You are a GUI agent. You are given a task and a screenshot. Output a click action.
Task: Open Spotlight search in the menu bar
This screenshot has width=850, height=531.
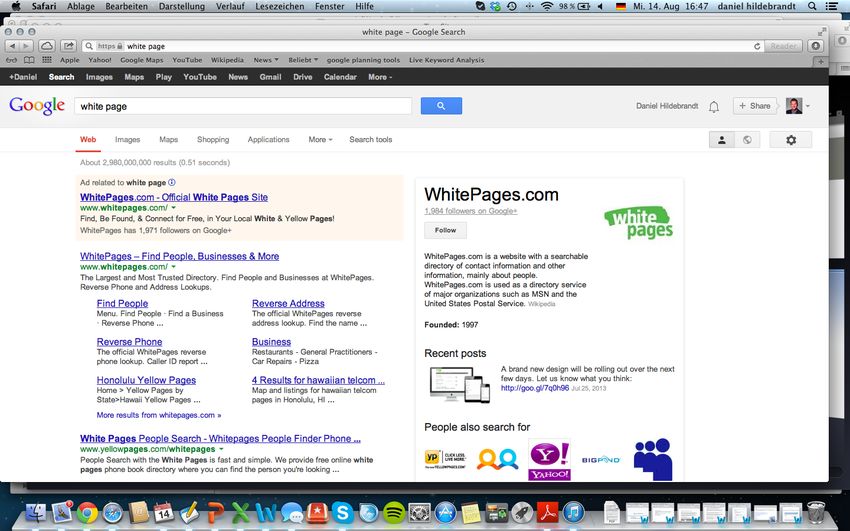[812, 7]
